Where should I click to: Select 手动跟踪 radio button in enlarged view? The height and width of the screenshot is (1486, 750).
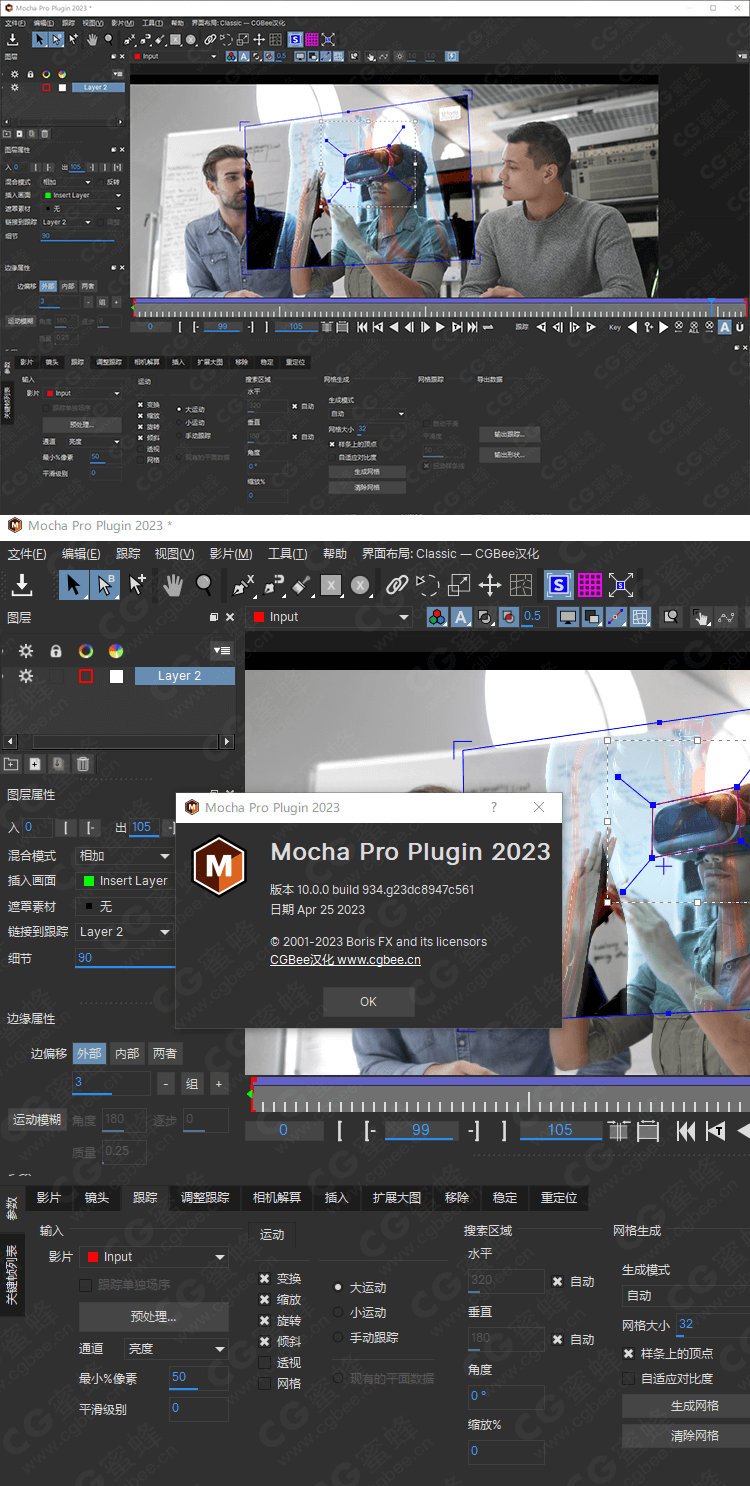click(339, 1337)
